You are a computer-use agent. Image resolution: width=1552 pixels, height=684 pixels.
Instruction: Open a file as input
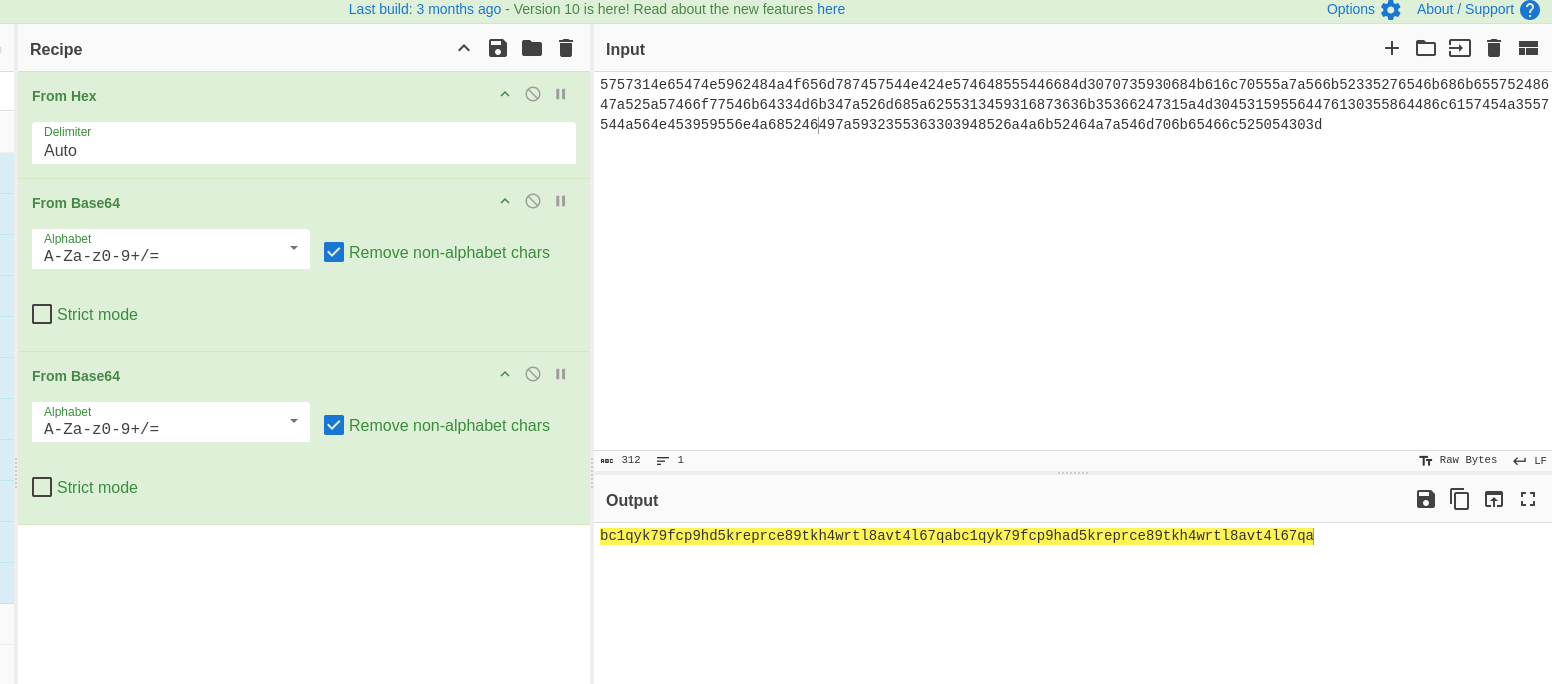tap(1425, 48)
